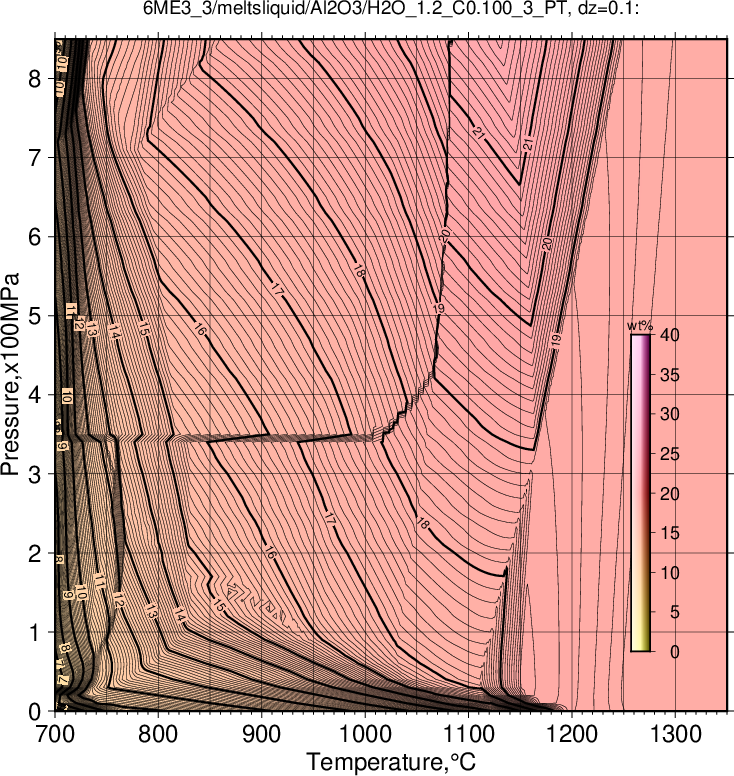Screen dimensions: 734x776
Task: Click temperature axis tick label 1300
Action: pyautogui.click(x=675, y=734)
